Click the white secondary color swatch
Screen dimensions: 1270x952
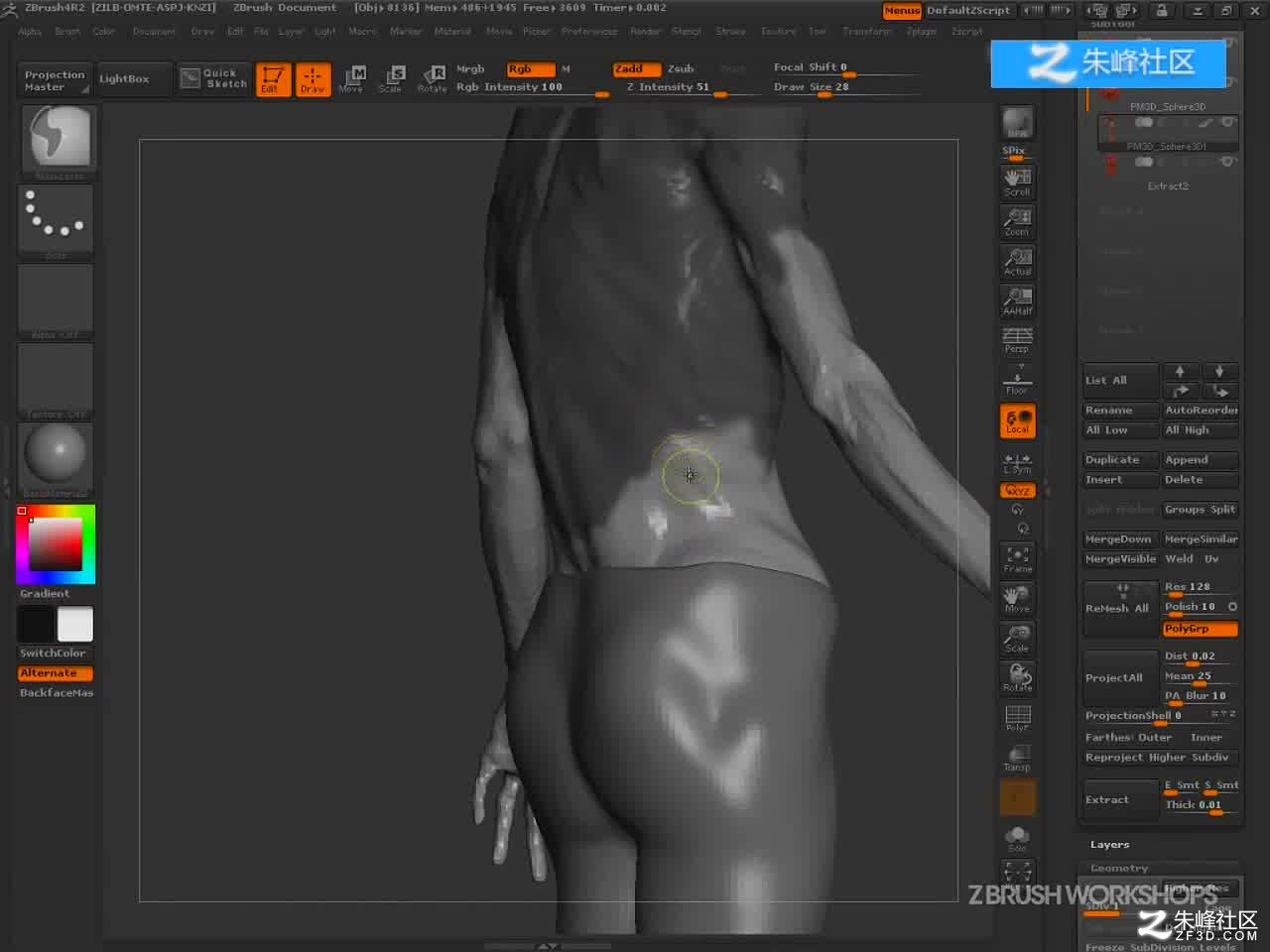click(75, 625)
